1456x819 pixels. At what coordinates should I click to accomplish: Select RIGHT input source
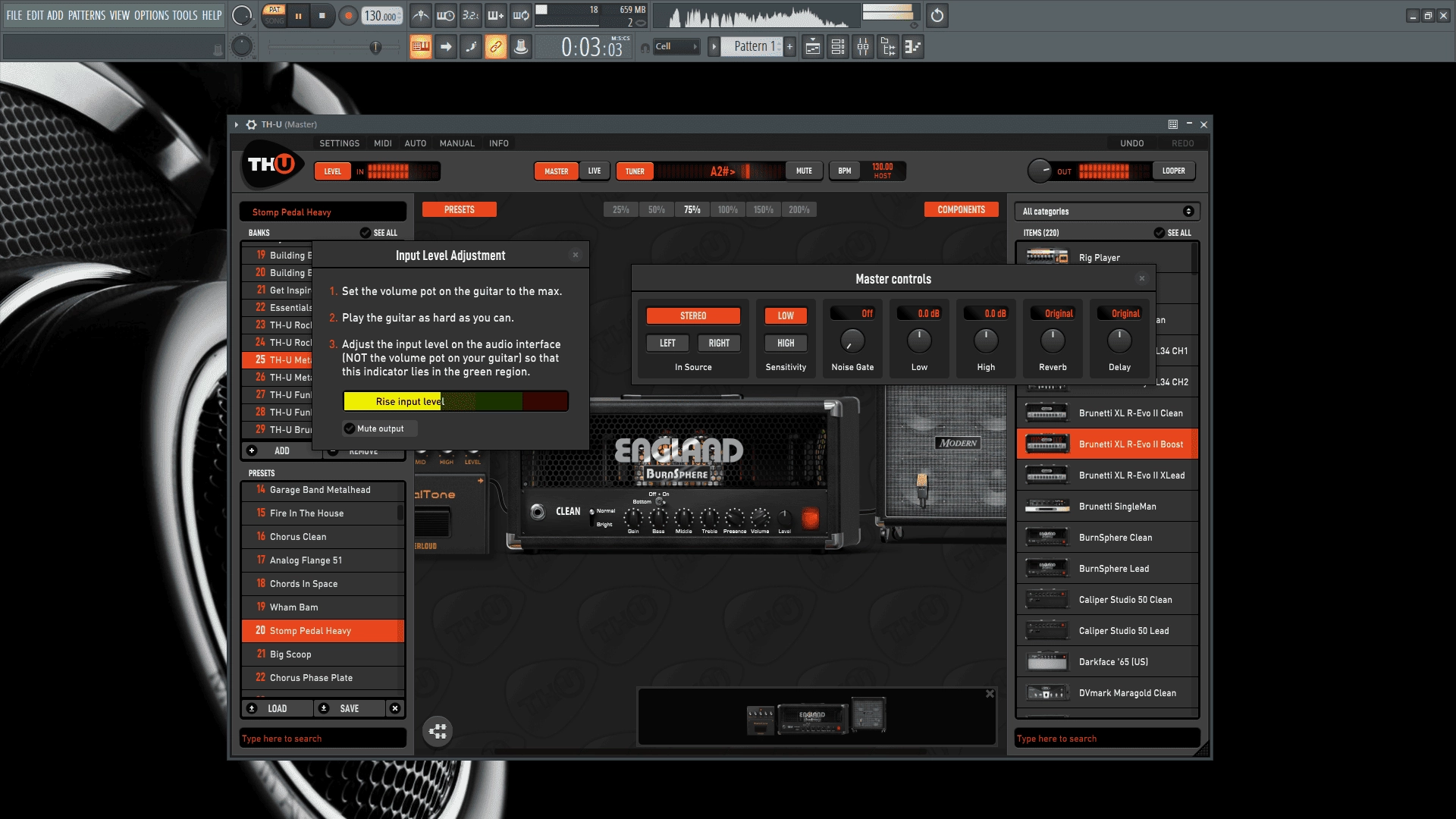tap(719, 343)
